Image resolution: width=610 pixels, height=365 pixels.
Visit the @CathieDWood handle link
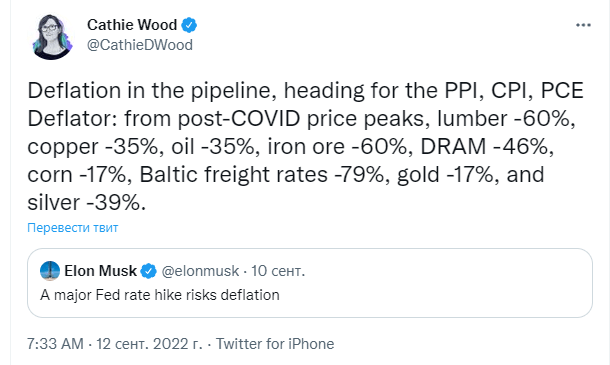(140, 45)
